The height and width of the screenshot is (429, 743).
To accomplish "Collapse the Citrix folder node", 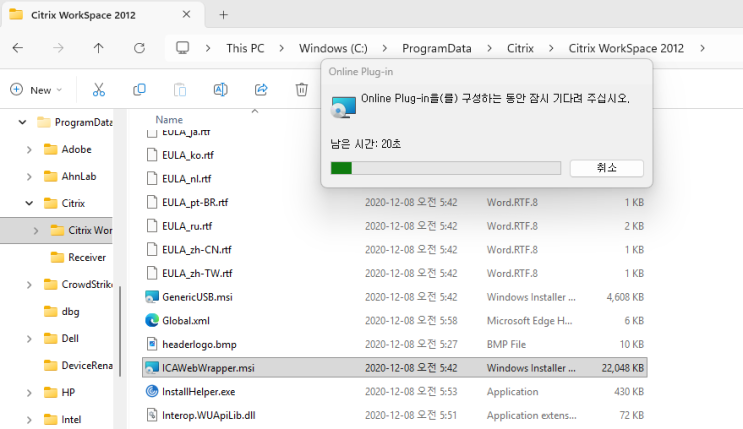I will click(x=29, y=203).
